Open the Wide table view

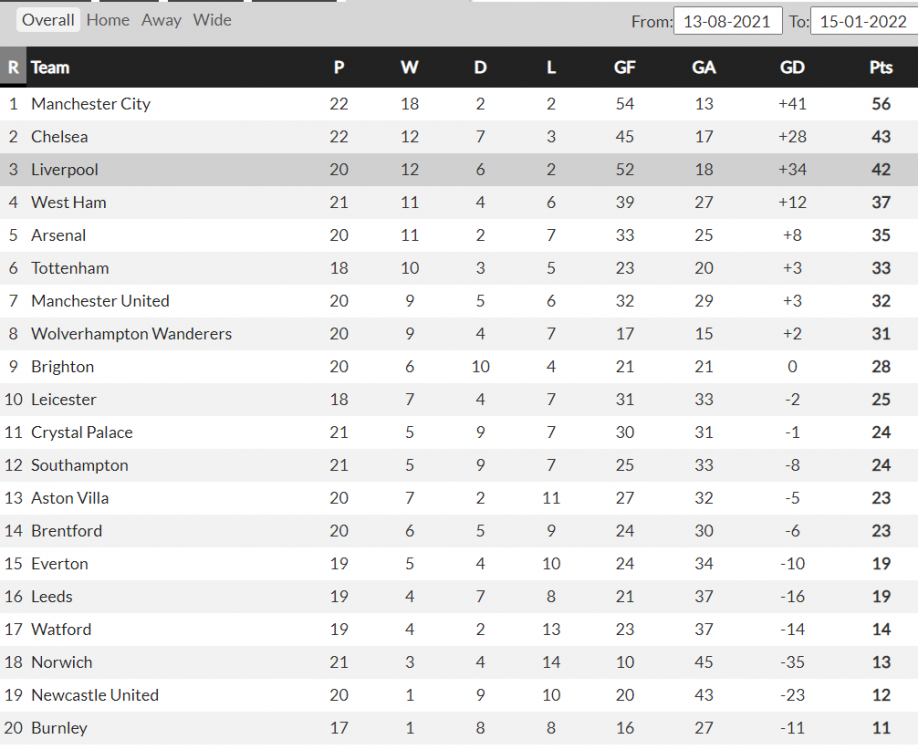[x=212, y=20]
